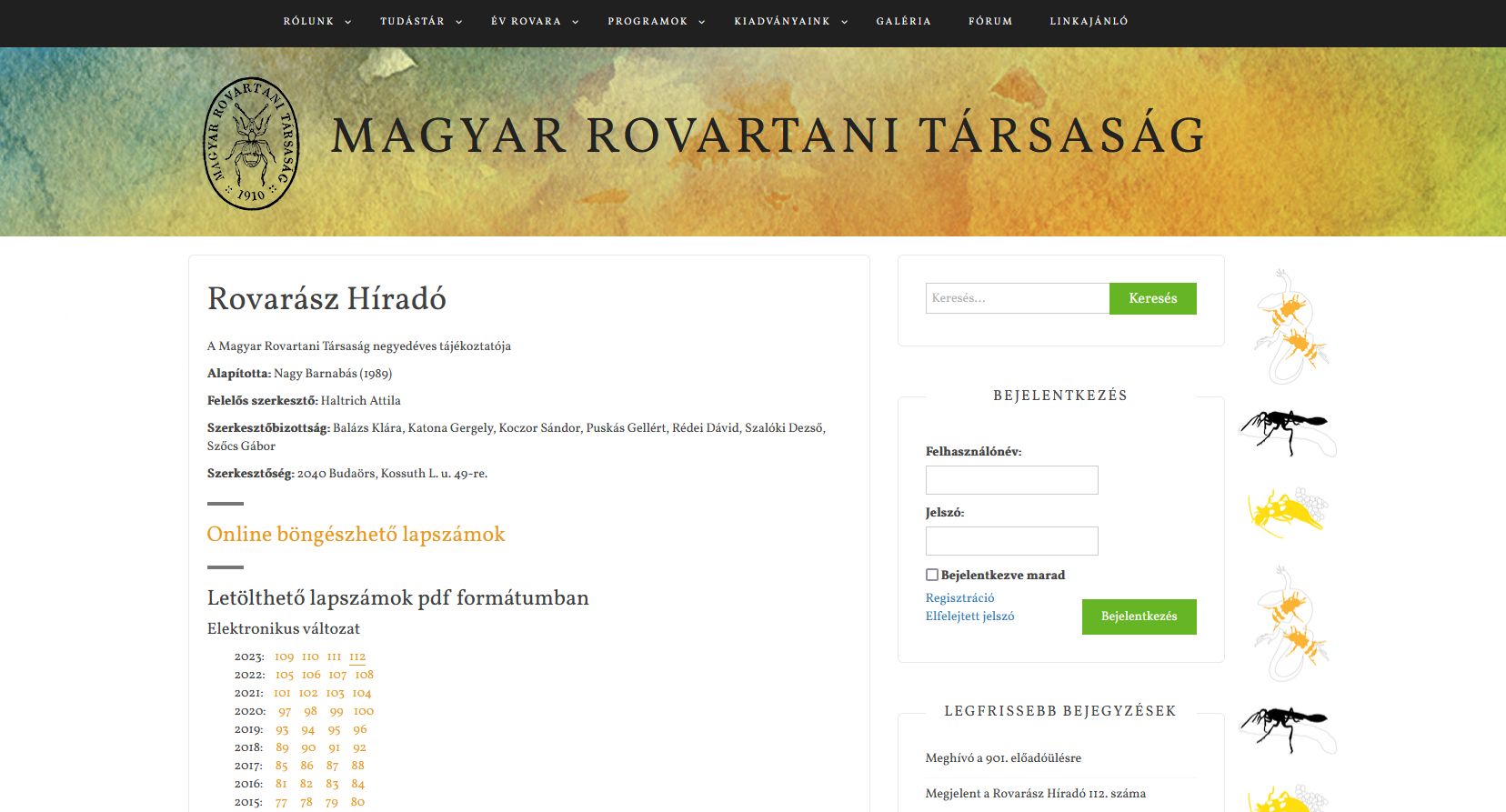Download issue 107 from 2022
This screenshot has width=1506, height=812.
coord(337,675)
